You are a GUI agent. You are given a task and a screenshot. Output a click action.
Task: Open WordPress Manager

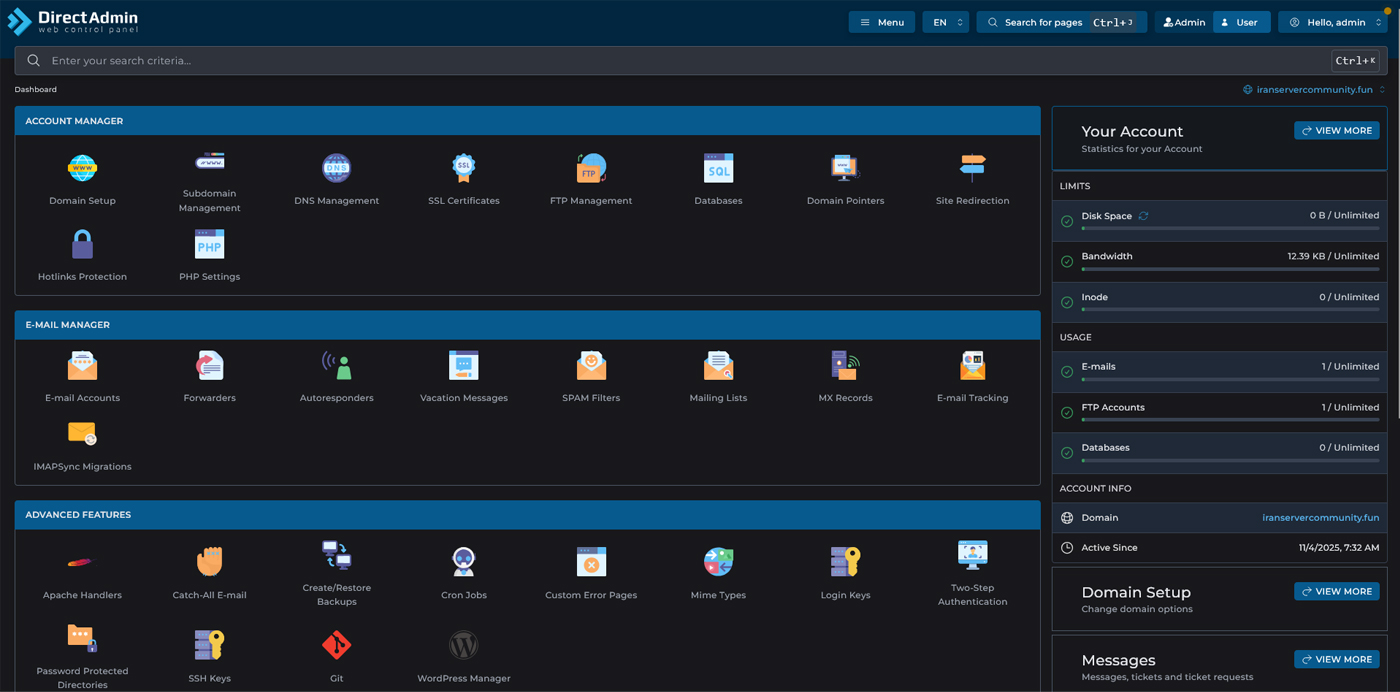pyautogui.click(x=463, y=646)
